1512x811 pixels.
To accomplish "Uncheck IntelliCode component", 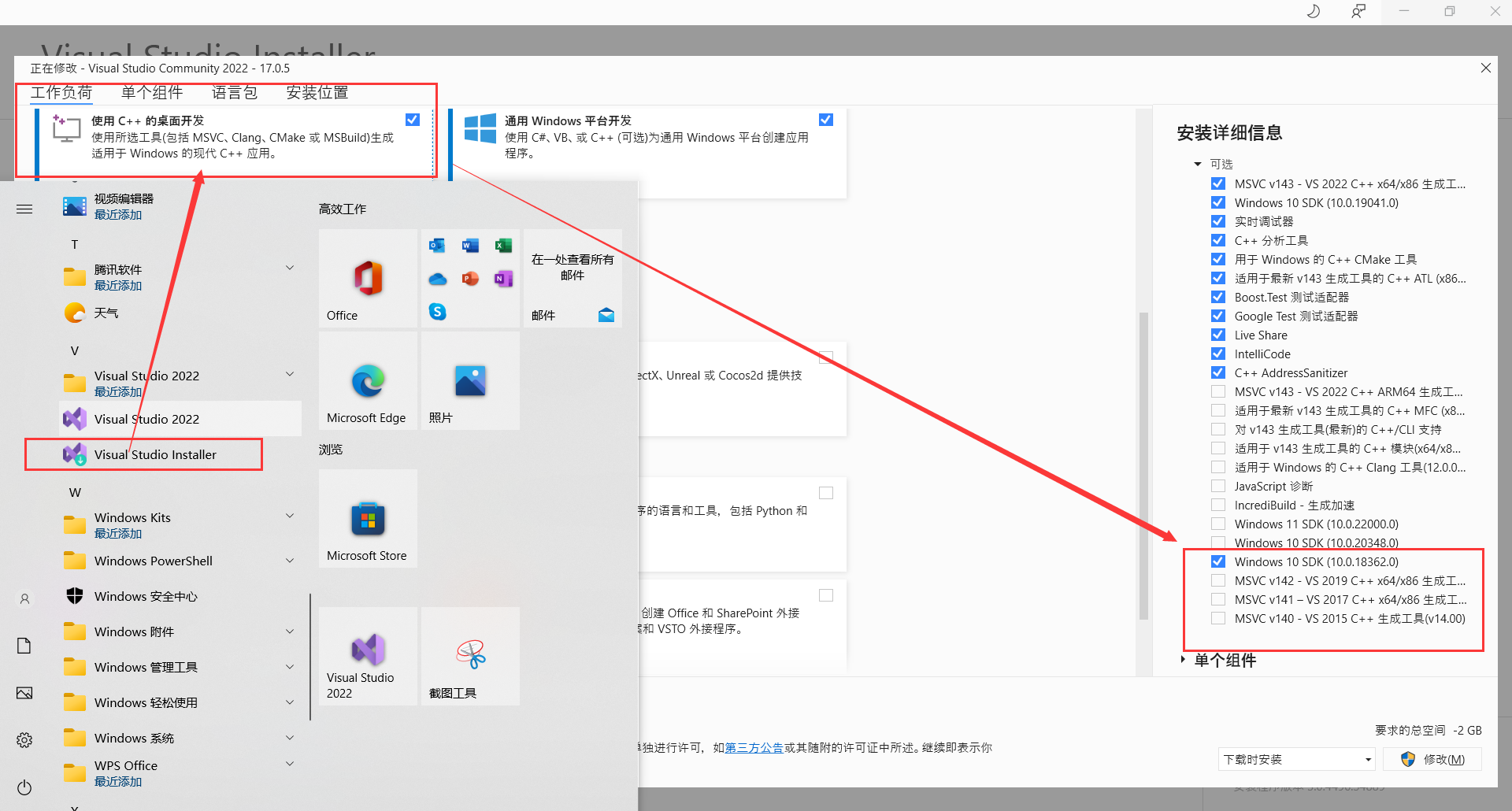I will [1218, 354].
